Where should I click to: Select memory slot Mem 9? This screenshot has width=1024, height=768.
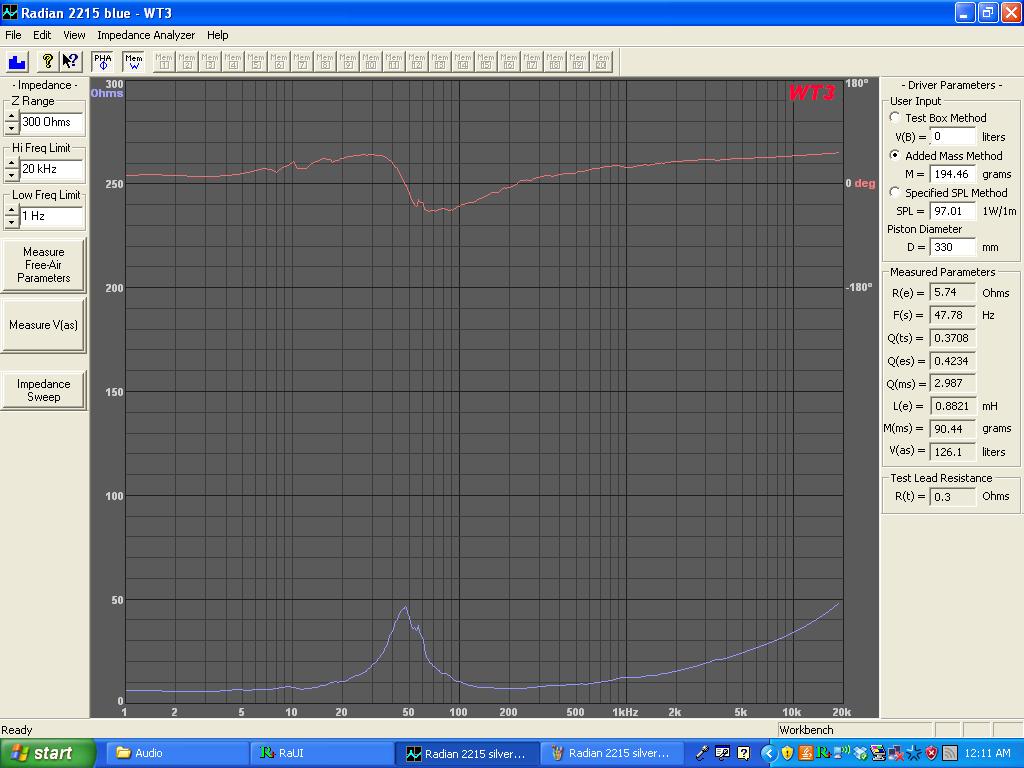click(x=347, y=62)
